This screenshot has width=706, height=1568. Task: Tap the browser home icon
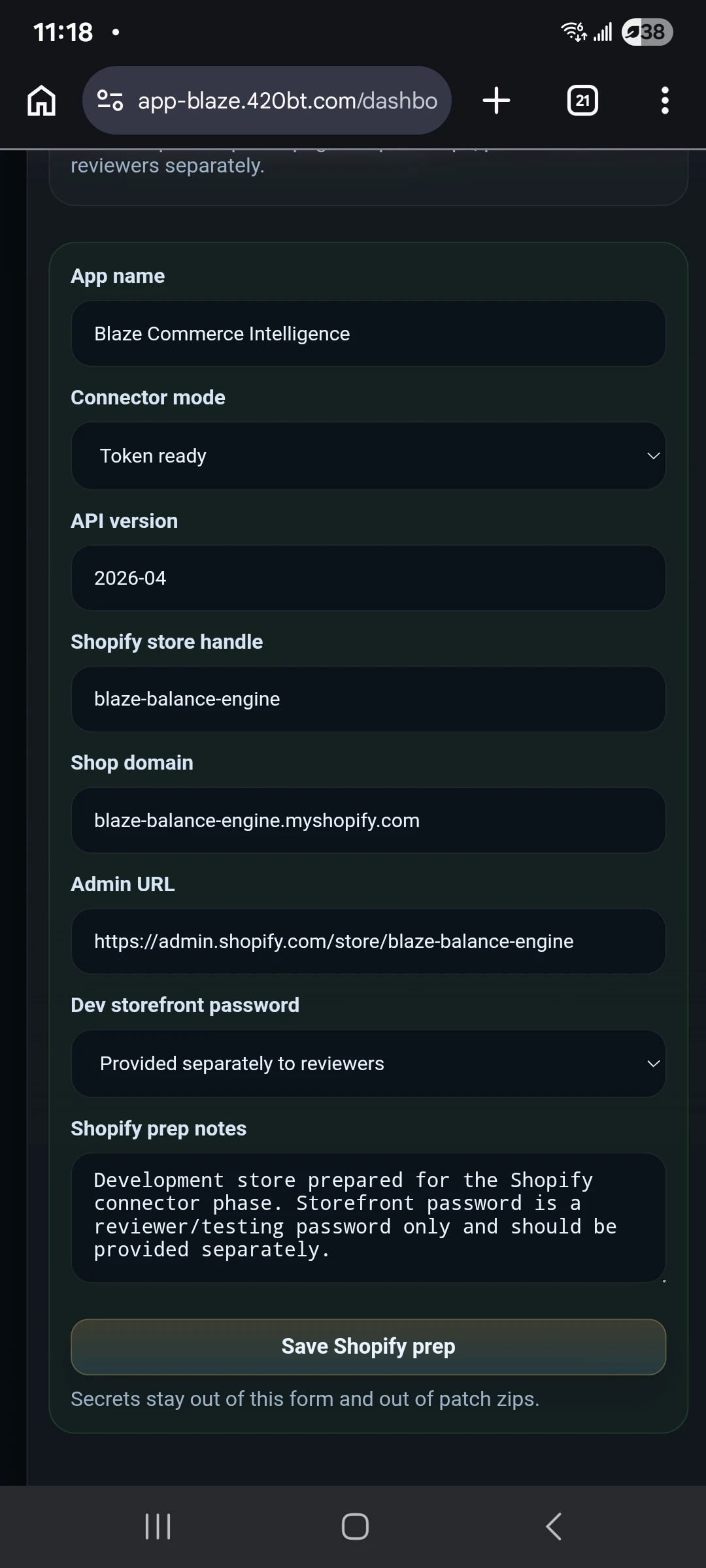tap(41, 100)
